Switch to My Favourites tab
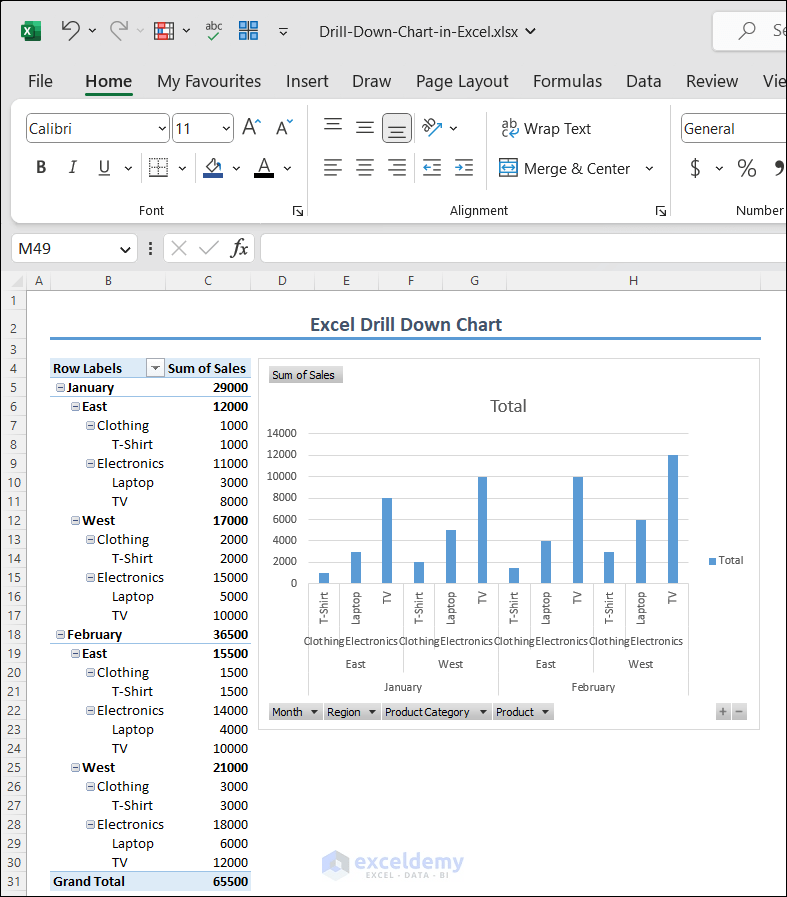This screenshot has height=897, width=787. coord(209,81)
